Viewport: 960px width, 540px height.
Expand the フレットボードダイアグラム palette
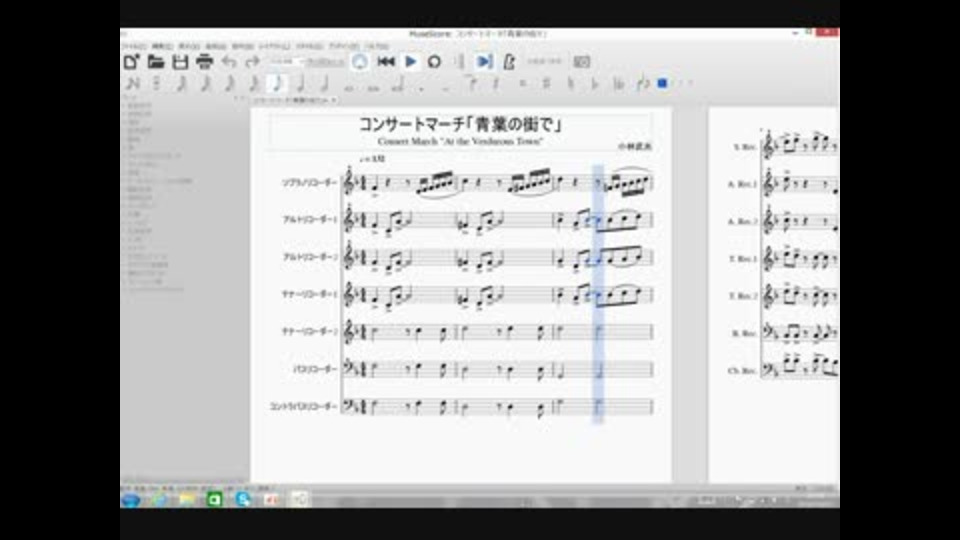154,290
